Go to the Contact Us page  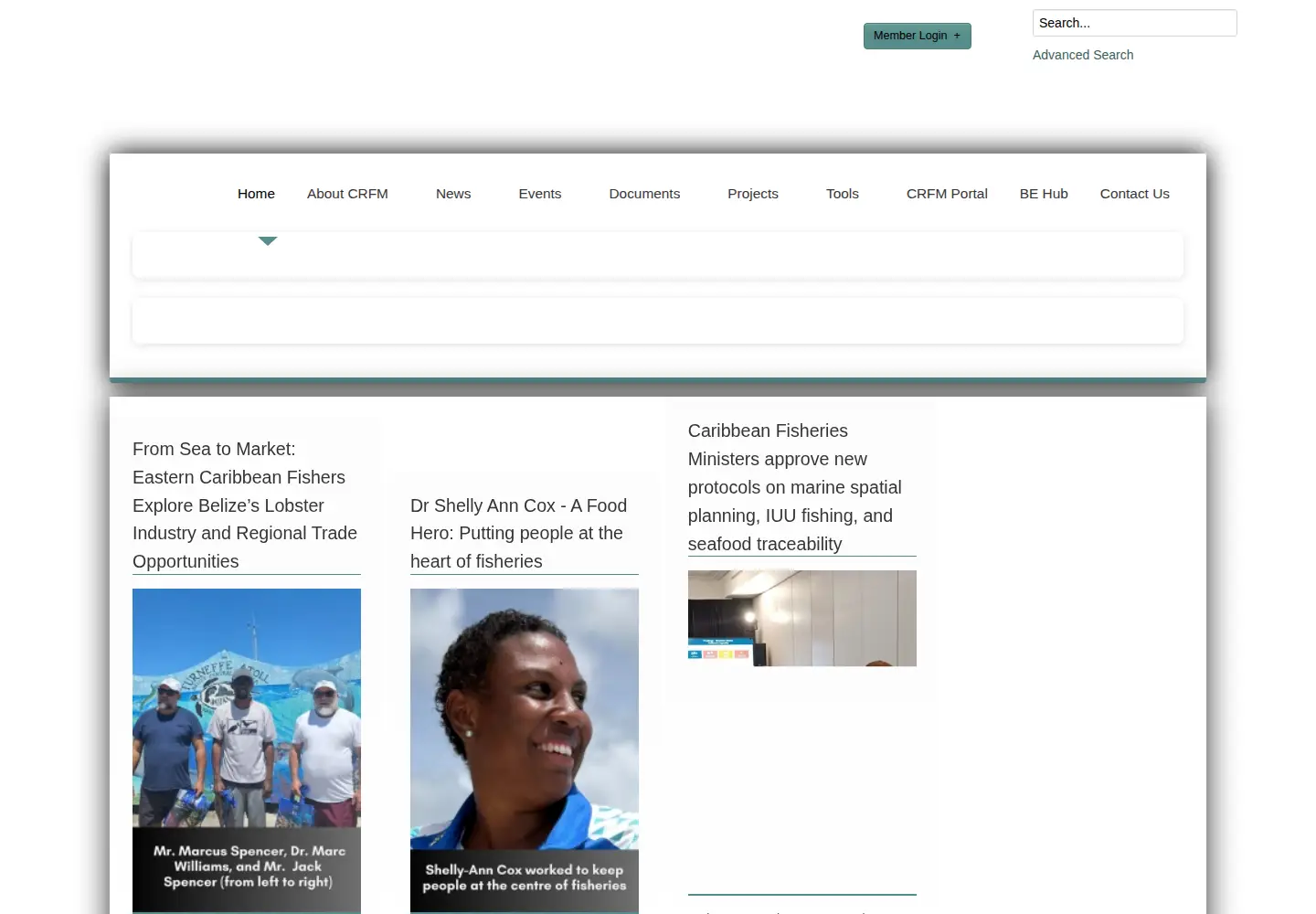[x=1135, y=194]
